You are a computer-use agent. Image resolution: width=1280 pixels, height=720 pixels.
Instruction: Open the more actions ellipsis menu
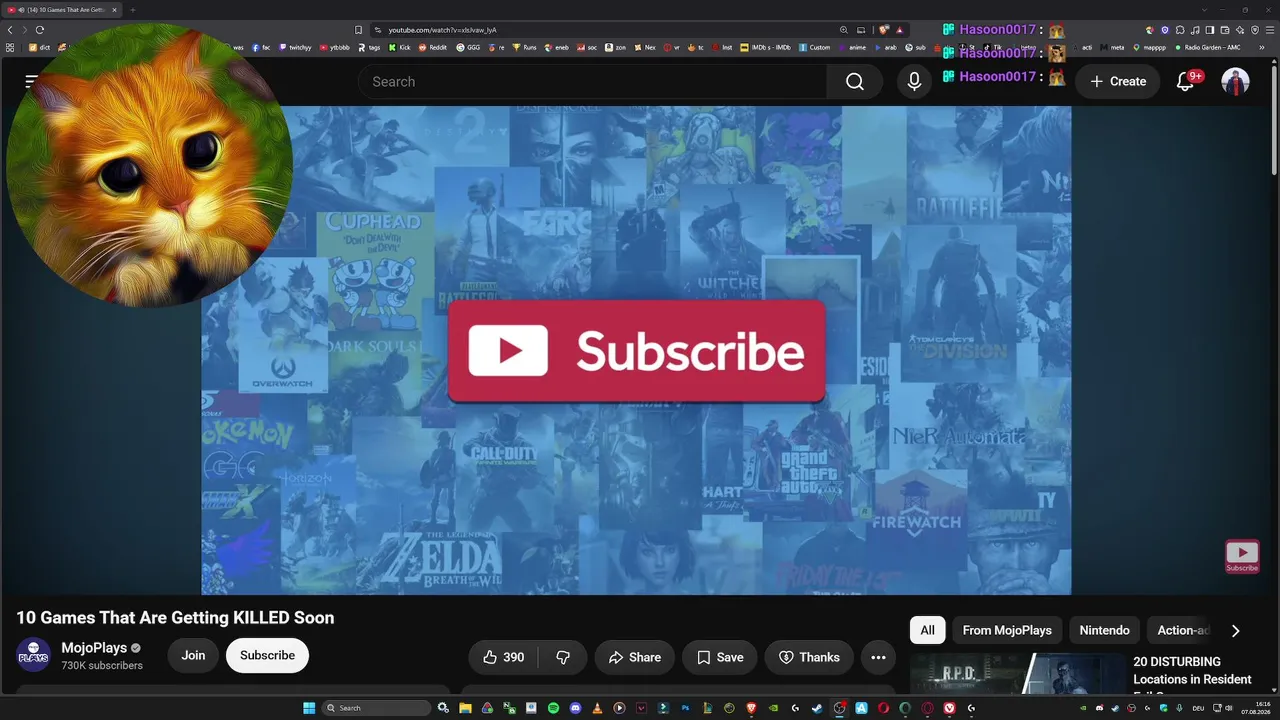click(878, 657)
